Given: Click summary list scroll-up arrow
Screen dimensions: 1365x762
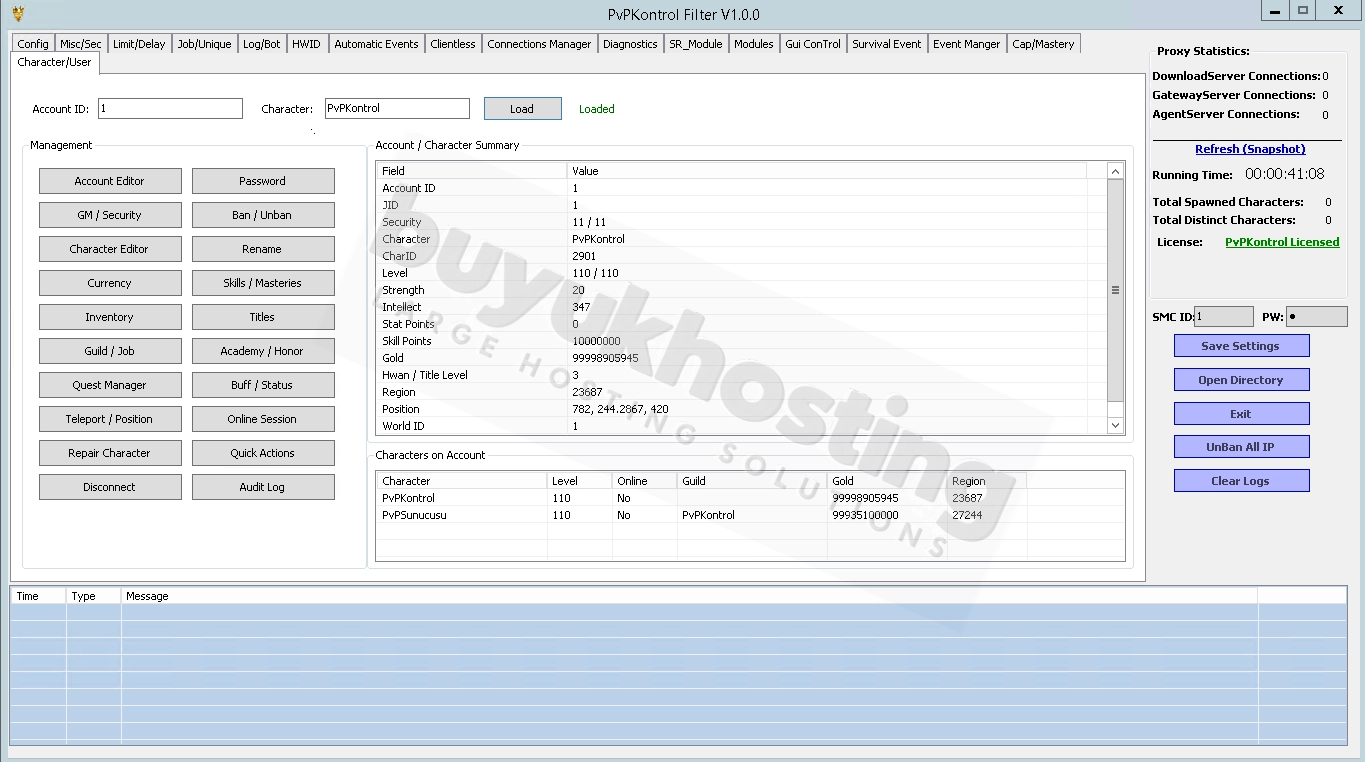Looking at the screenshot, I should [x=1116, y=172].
